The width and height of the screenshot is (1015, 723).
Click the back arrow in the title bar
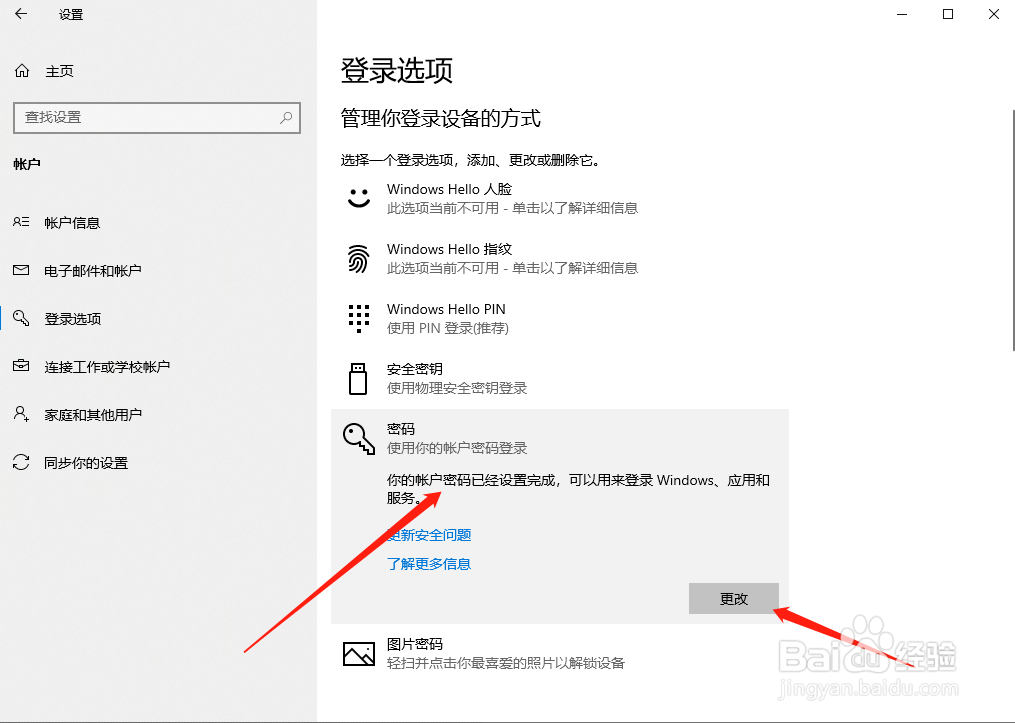click(x=20, y=15)
